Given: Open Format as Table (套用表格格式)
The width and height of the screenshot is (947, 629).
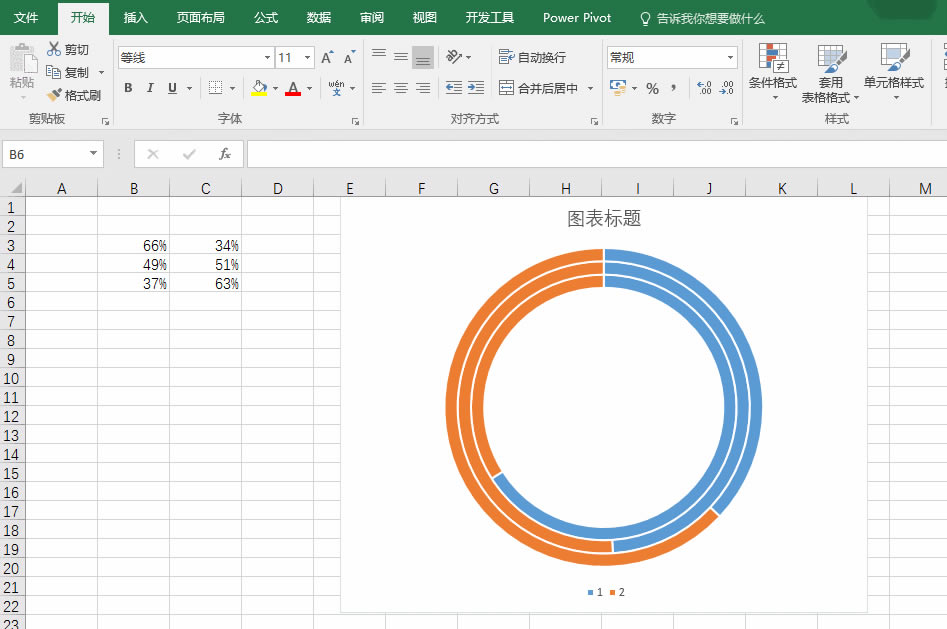Looking at the screenshot, I should [830, 73].
